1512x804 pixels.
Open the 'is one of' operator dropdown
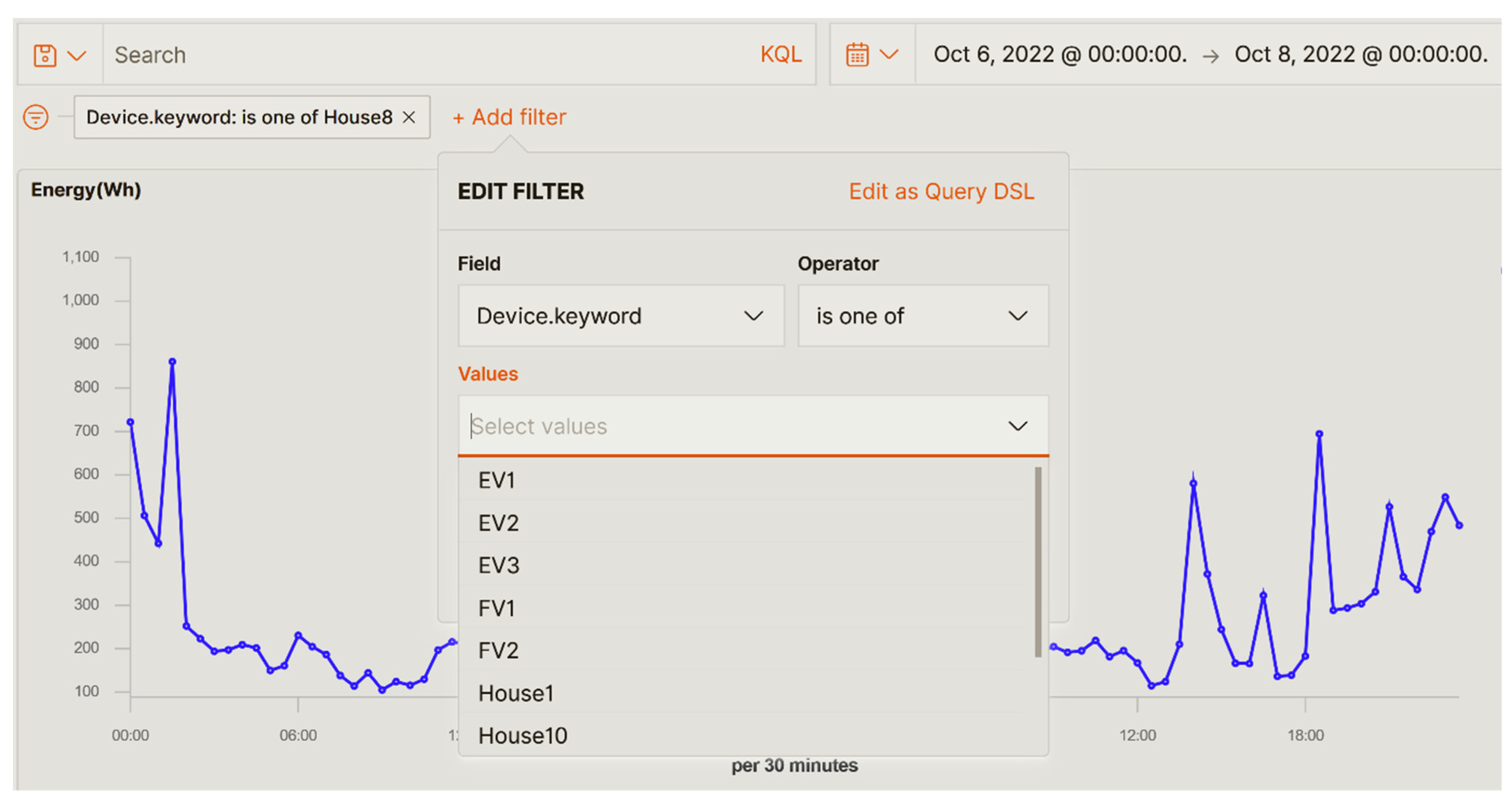(x=922, y=316)
